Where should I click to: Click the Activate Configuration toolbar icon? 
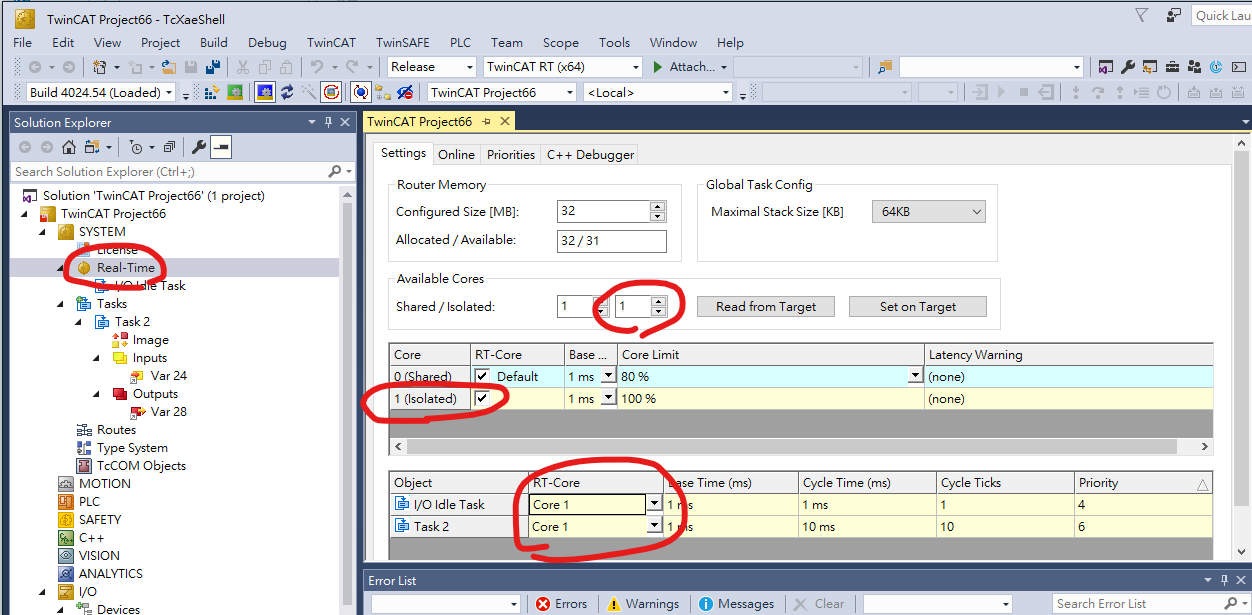tap(212, 92)
